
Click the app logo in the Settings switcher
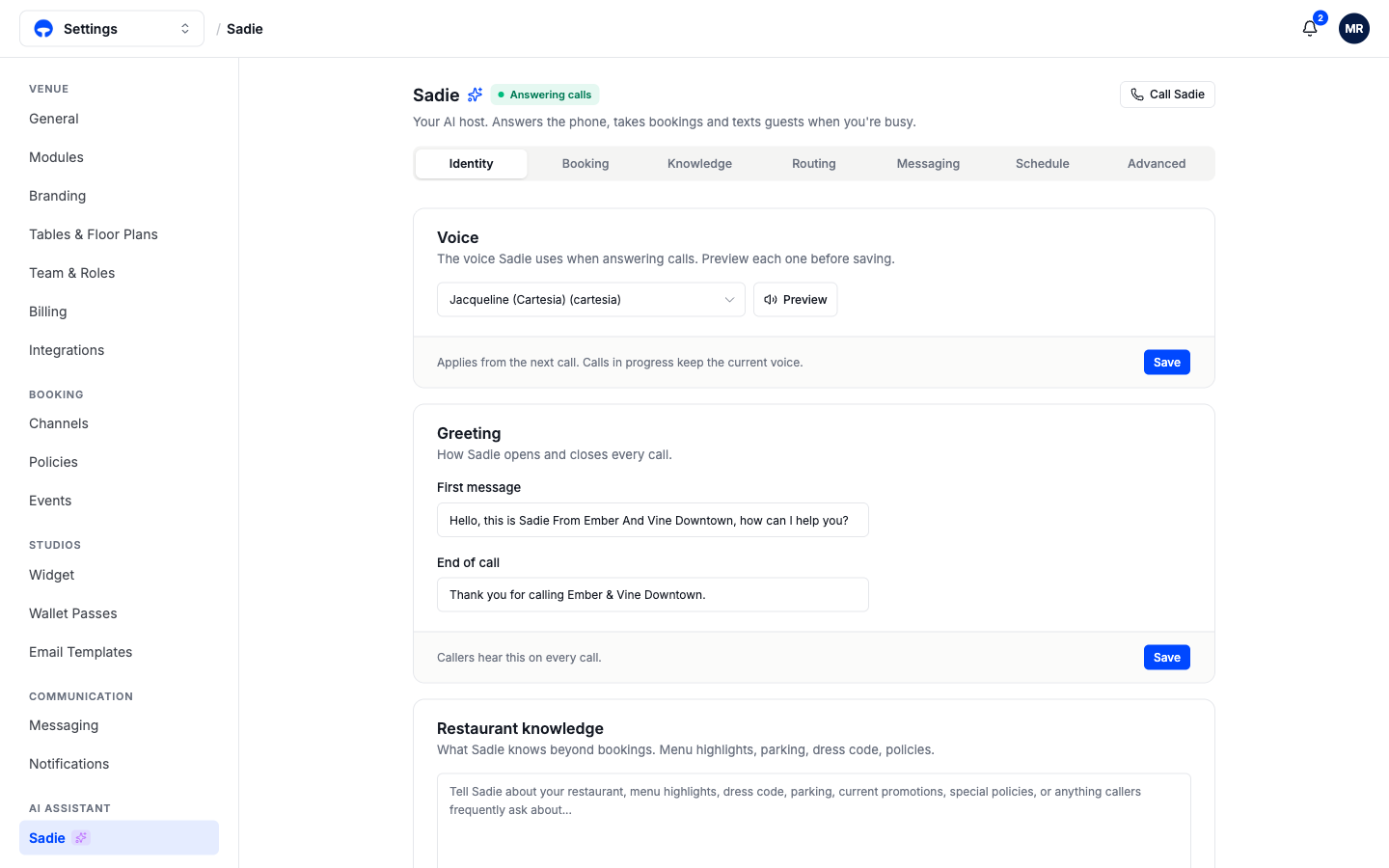click(43, 29)
